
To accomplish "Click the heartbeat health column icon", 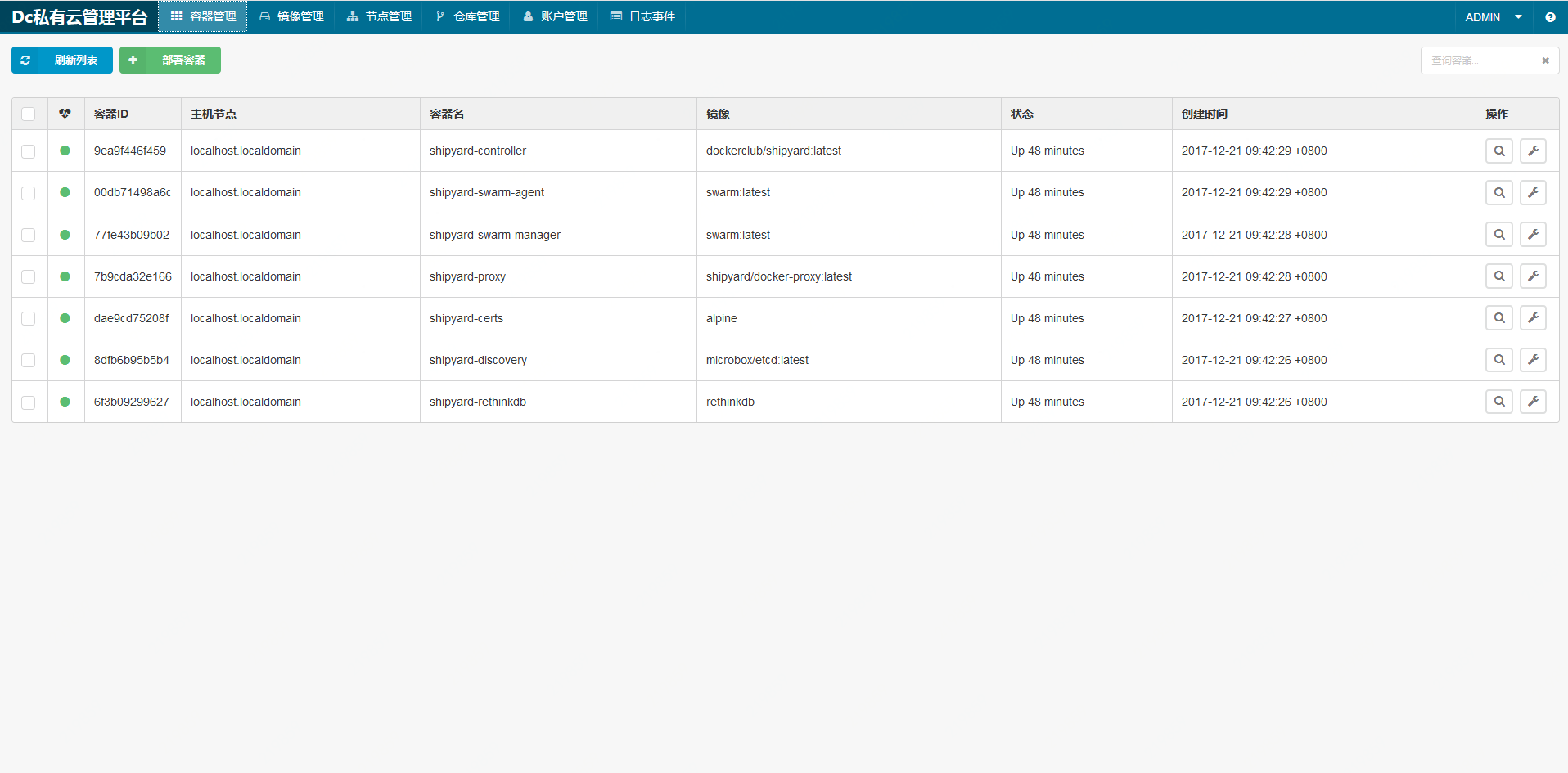I will [65, 114].
